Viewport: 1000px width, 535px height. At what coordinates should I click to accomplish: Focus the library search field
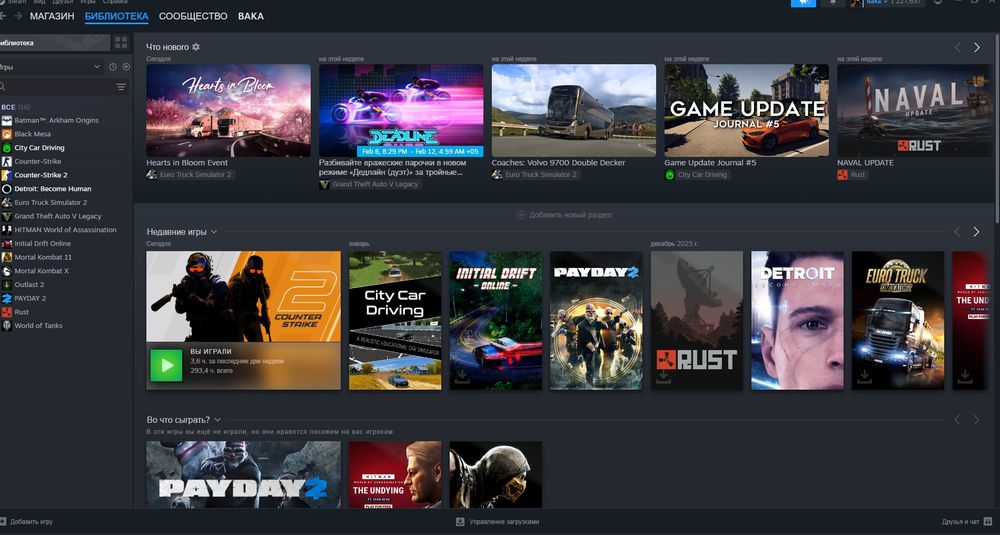[57, 87]
